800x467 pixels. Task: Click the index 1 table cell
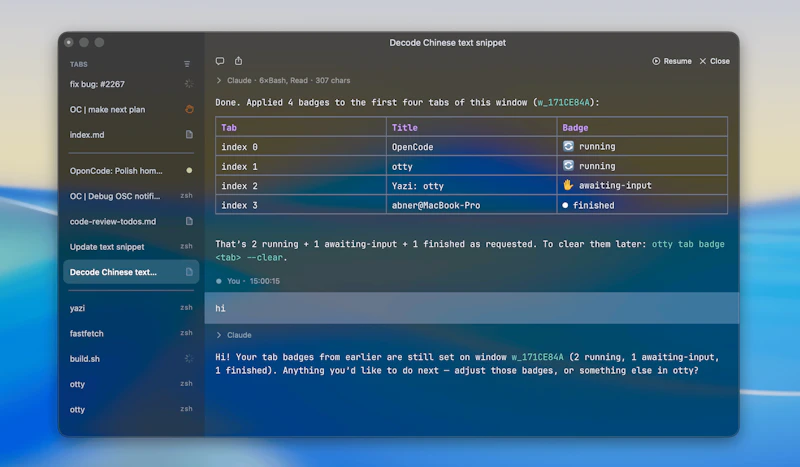[x=301, y=166]
